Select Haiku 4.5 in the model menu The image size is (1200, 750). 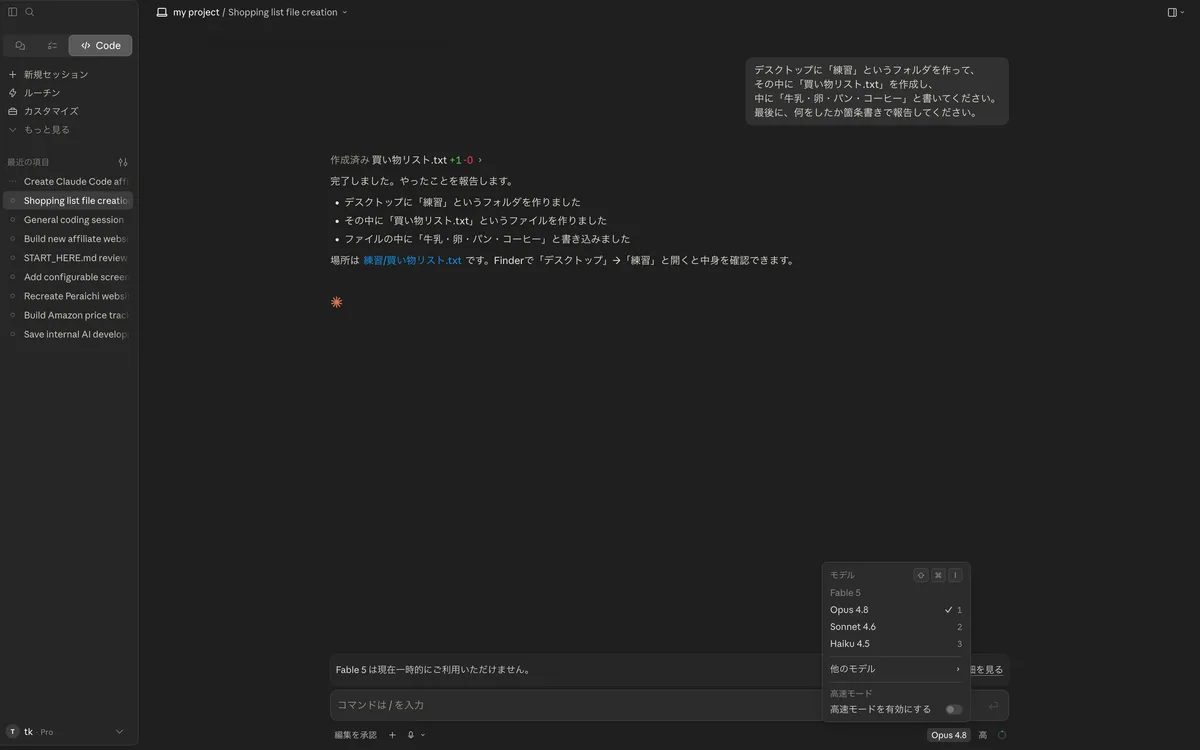click(896, 644)
